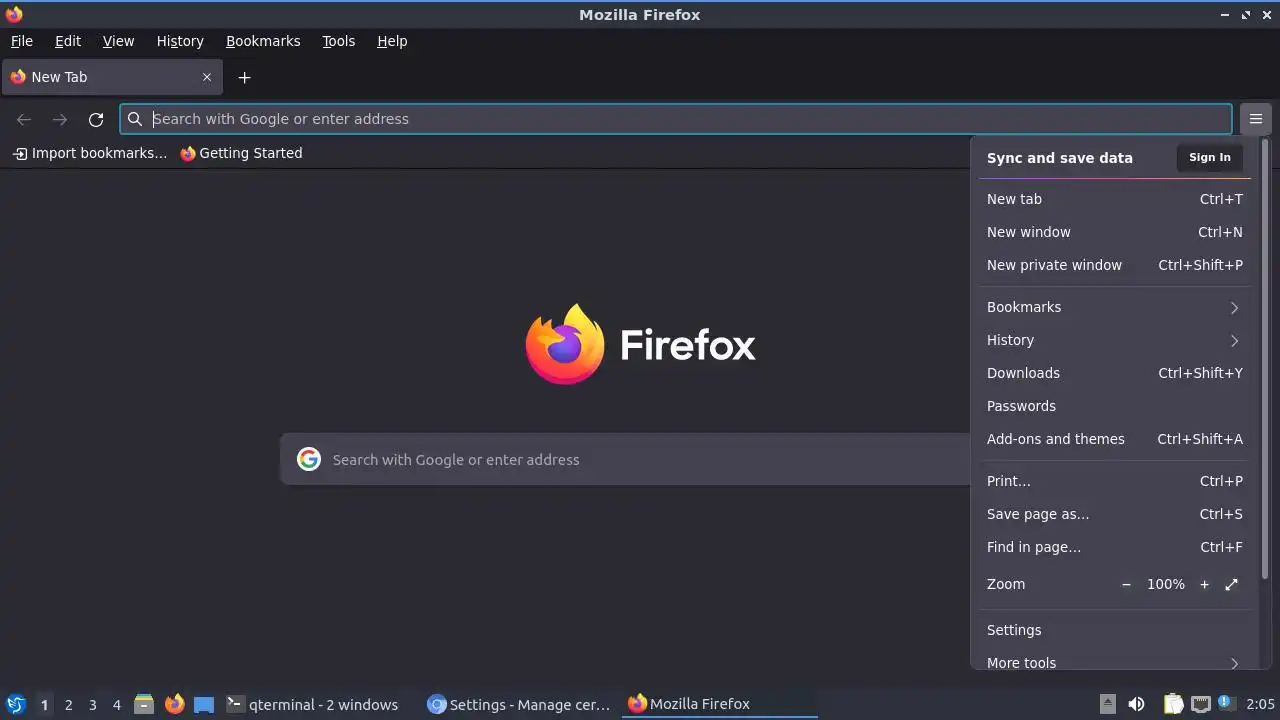Viewport: 1280px width, 720px height.
Task: Choose Print... from app menu
Action: (1114, 481)
